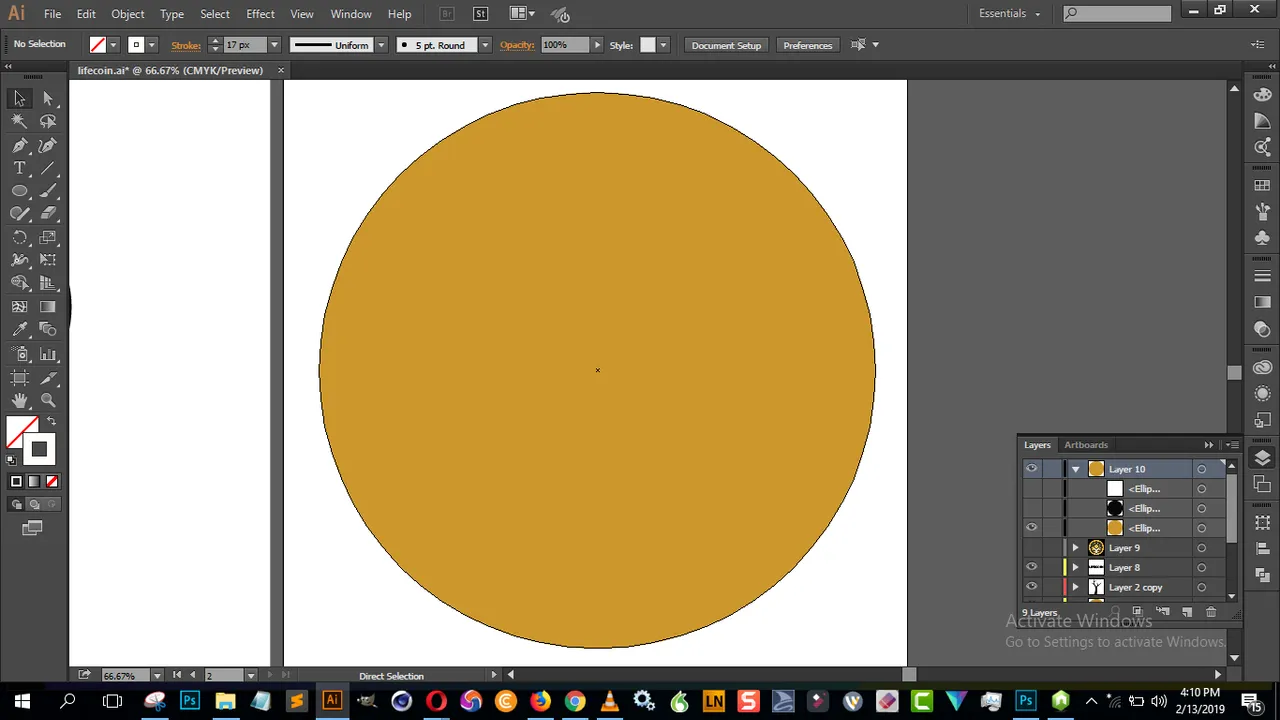Select the Artboard tool
The width and height of the screenshot is (1280, 720).
[x=19, y=378]
